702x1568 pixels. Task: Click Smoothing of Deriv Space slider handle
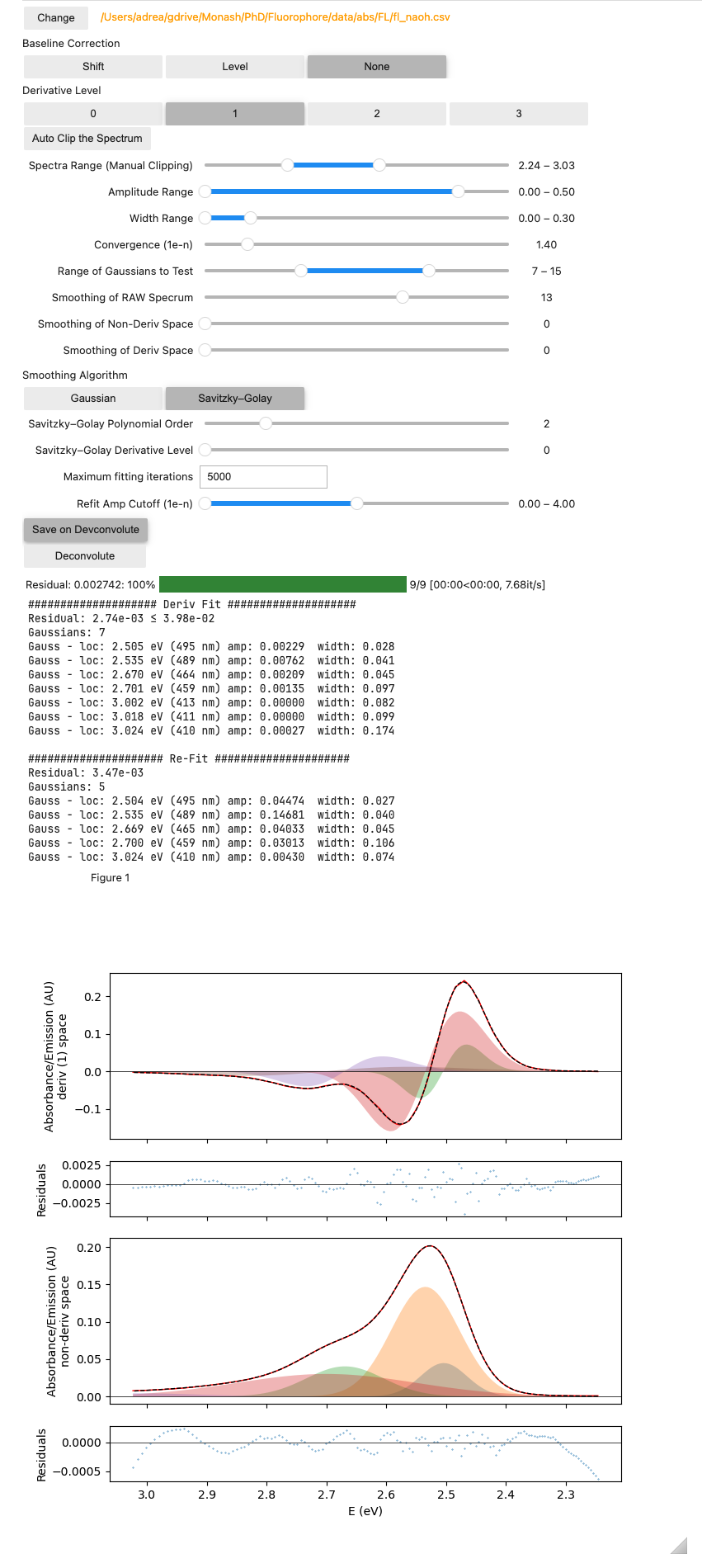(205, 350)
